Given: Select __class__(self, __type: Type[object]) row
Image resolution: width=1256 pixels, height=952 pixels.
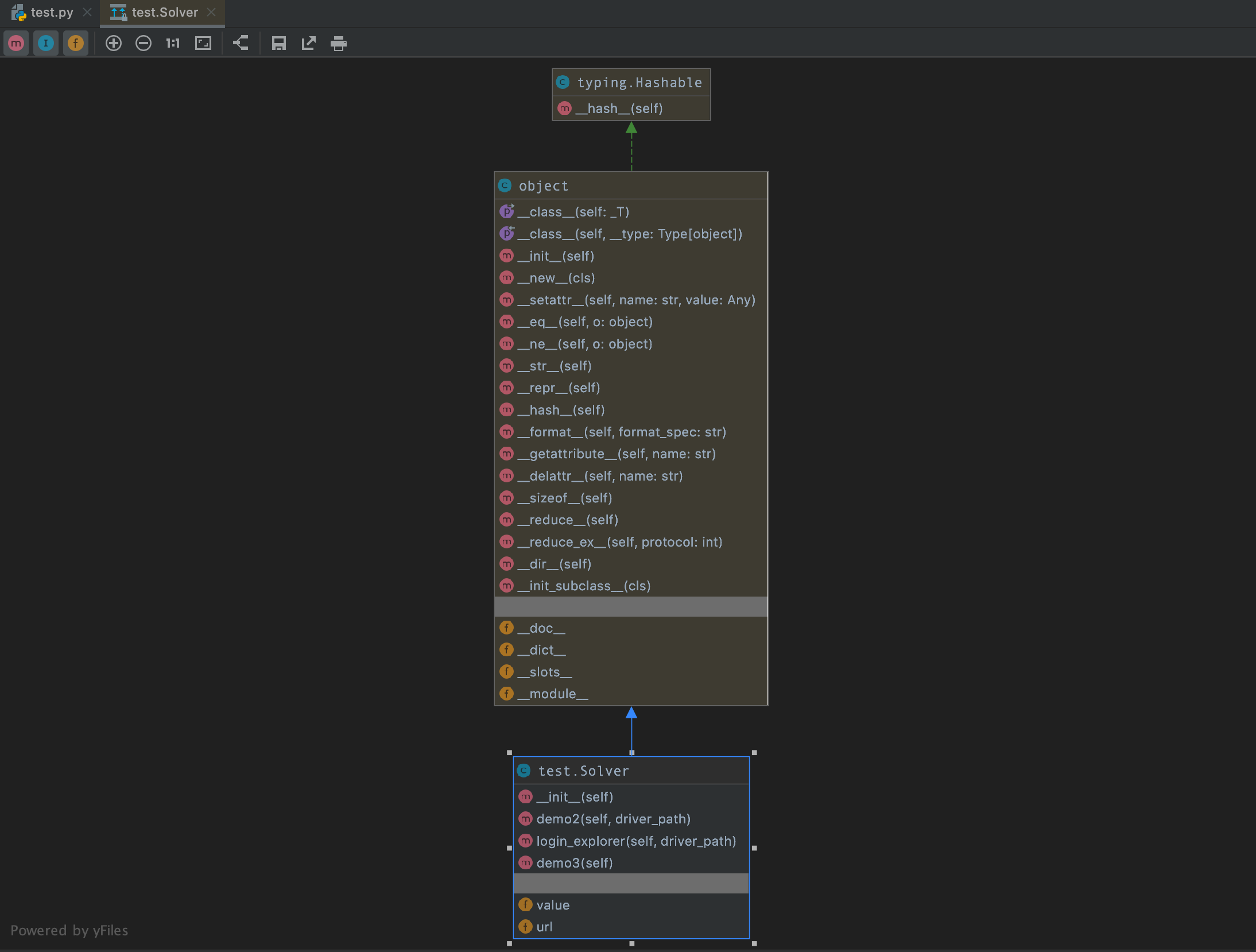Looking at the screenshot, I should pos(631,234).
